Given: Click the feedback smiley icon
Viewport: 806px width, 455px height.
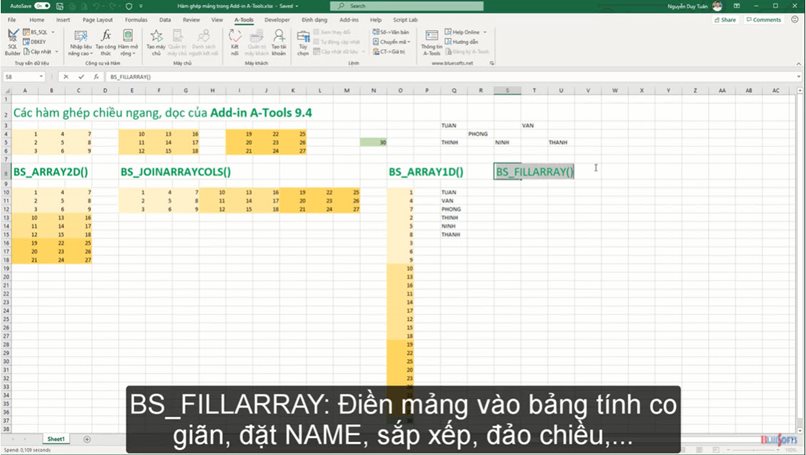Looking at the screenshot, I should coord(795,20).
